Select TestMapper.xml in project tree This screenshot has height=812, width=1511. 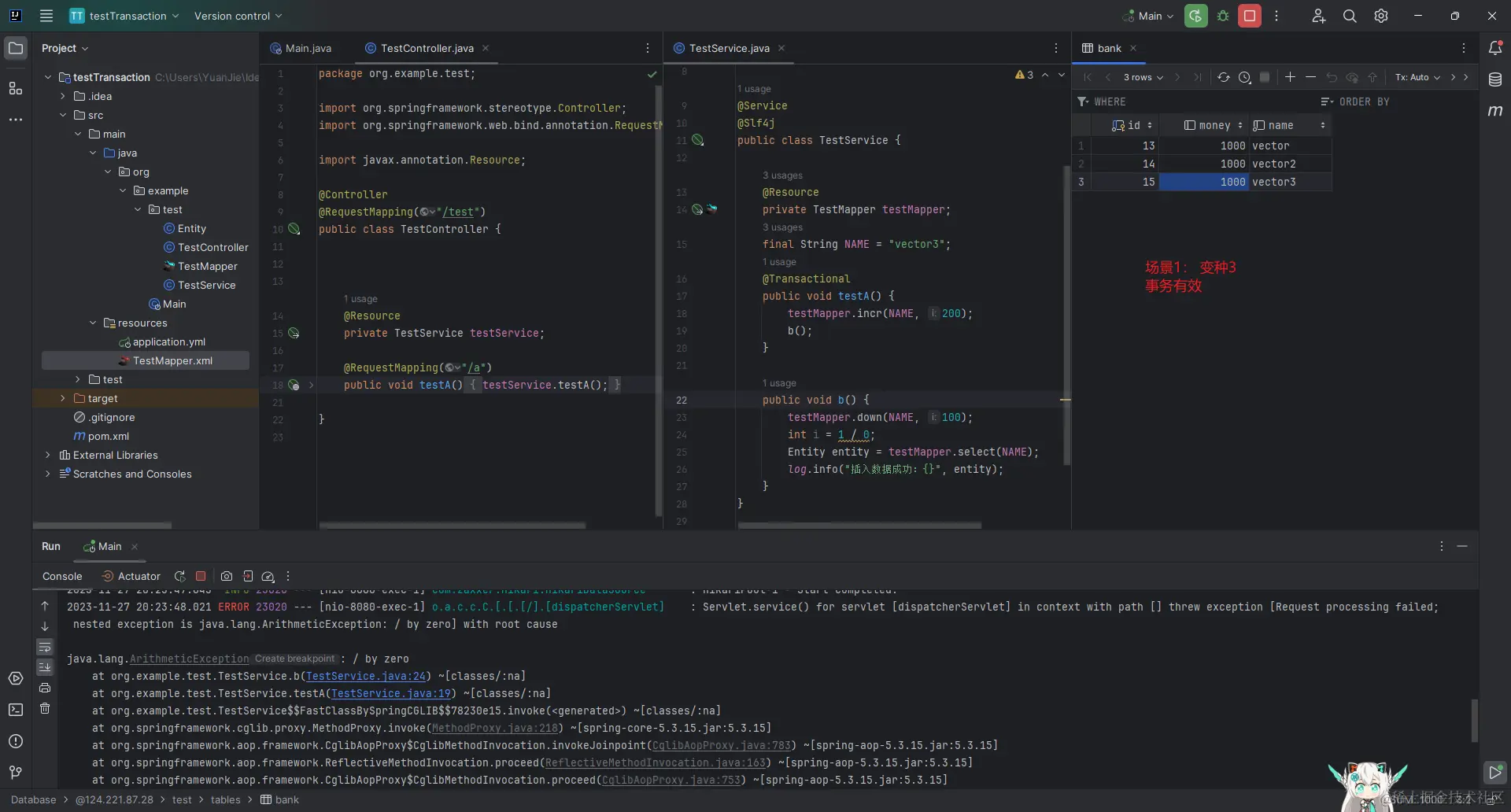tap(146, 360)
